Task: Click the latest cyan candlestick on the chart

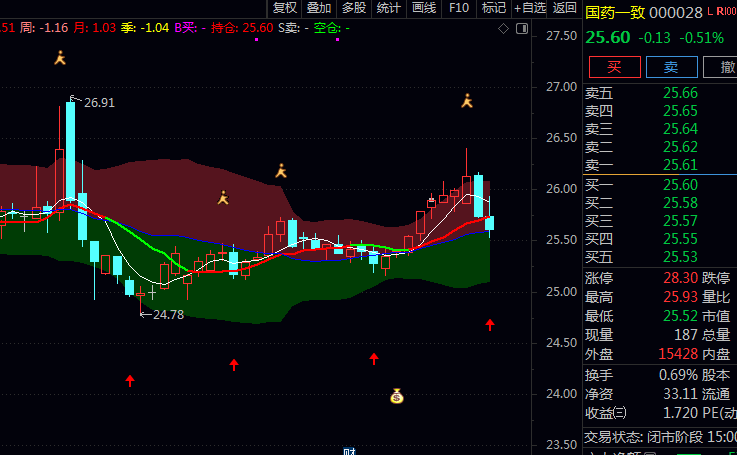Action: [x=489, y=223]
